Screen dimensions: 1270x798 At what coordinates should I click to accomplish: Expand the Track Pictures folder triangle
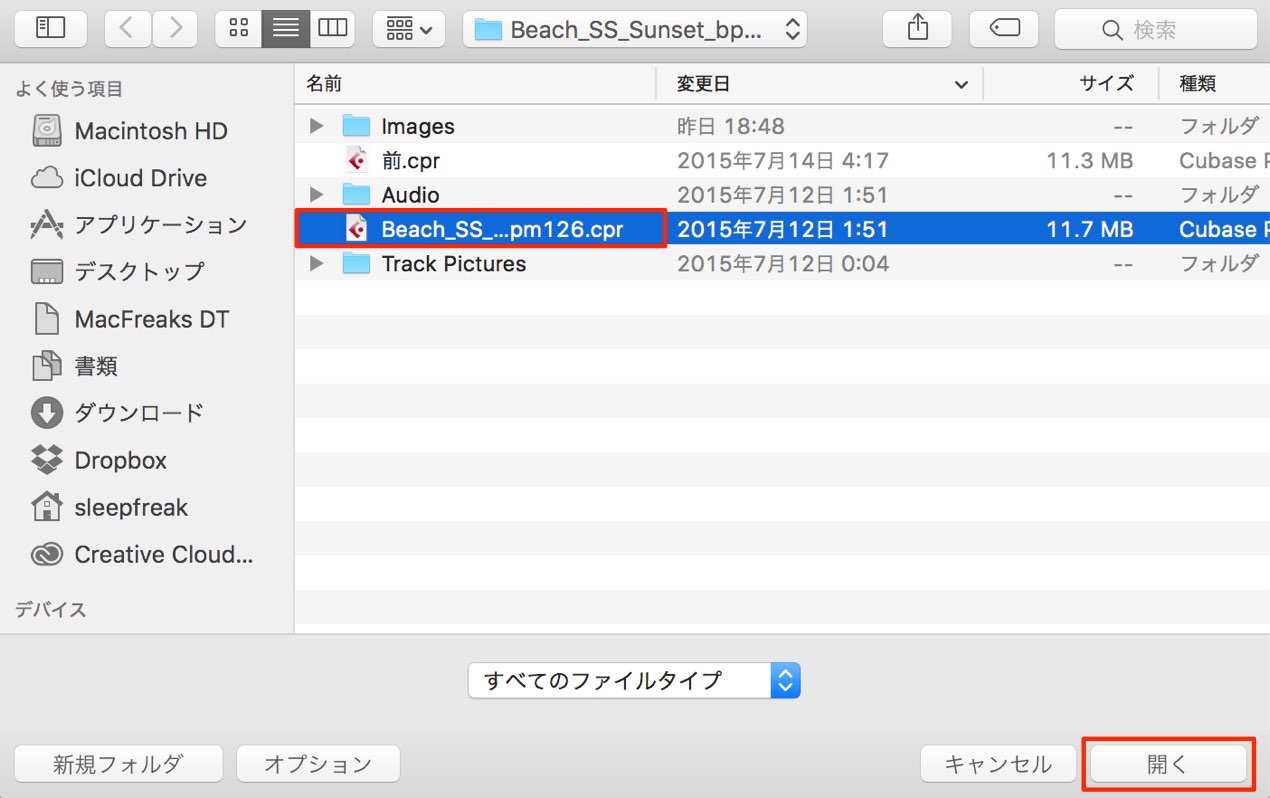pos(317,263)
